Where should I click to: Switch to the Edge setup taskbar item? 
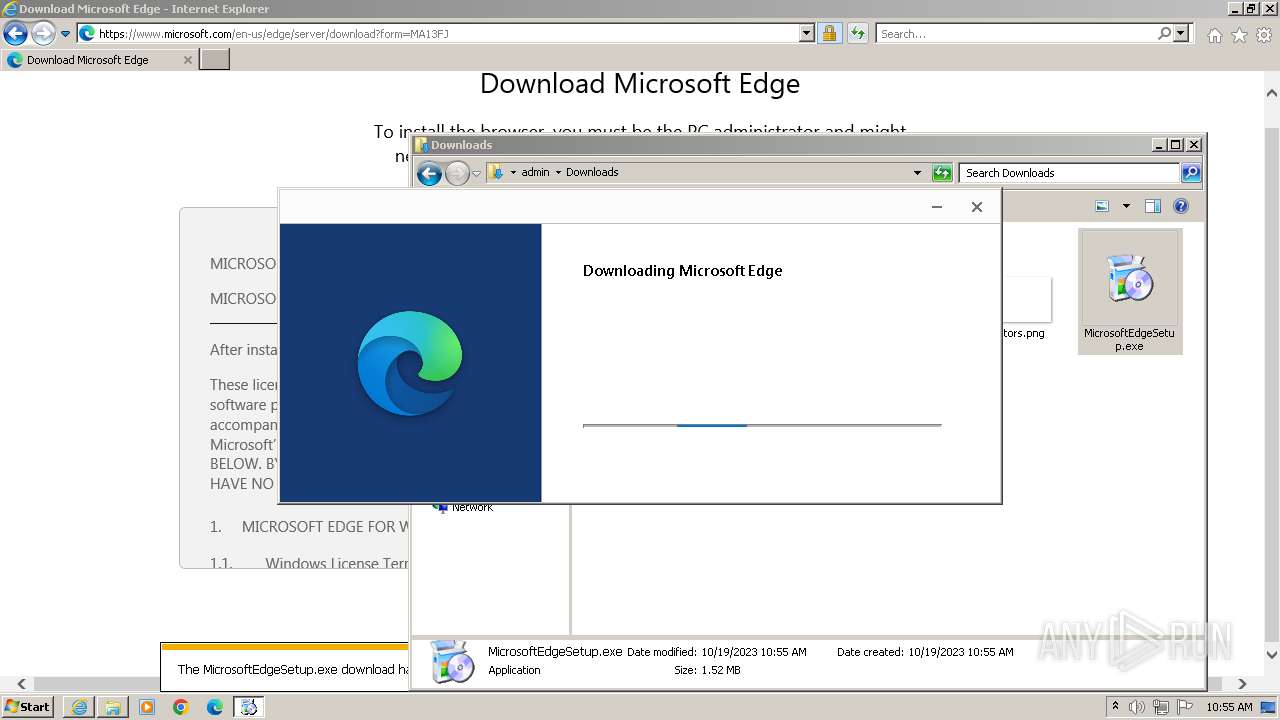point(249,707)
